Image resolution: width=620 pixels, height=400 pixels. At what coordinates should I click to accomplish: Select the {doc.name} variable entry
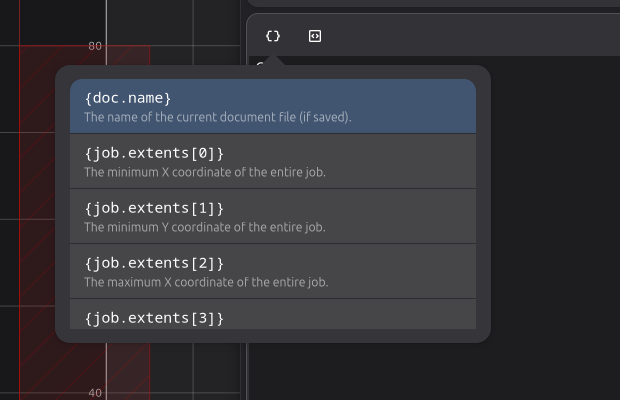click(x=273, y=106)
